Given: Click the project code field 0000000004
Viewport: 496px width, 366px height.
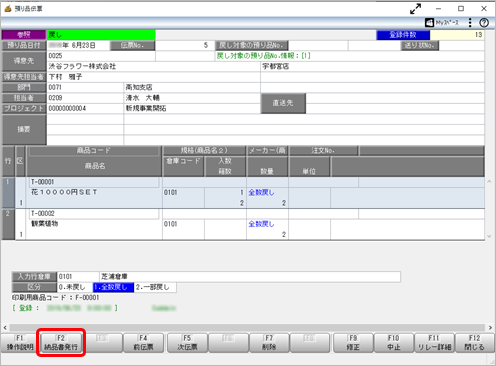Looking at the screenshot, I should click(85, 108).
